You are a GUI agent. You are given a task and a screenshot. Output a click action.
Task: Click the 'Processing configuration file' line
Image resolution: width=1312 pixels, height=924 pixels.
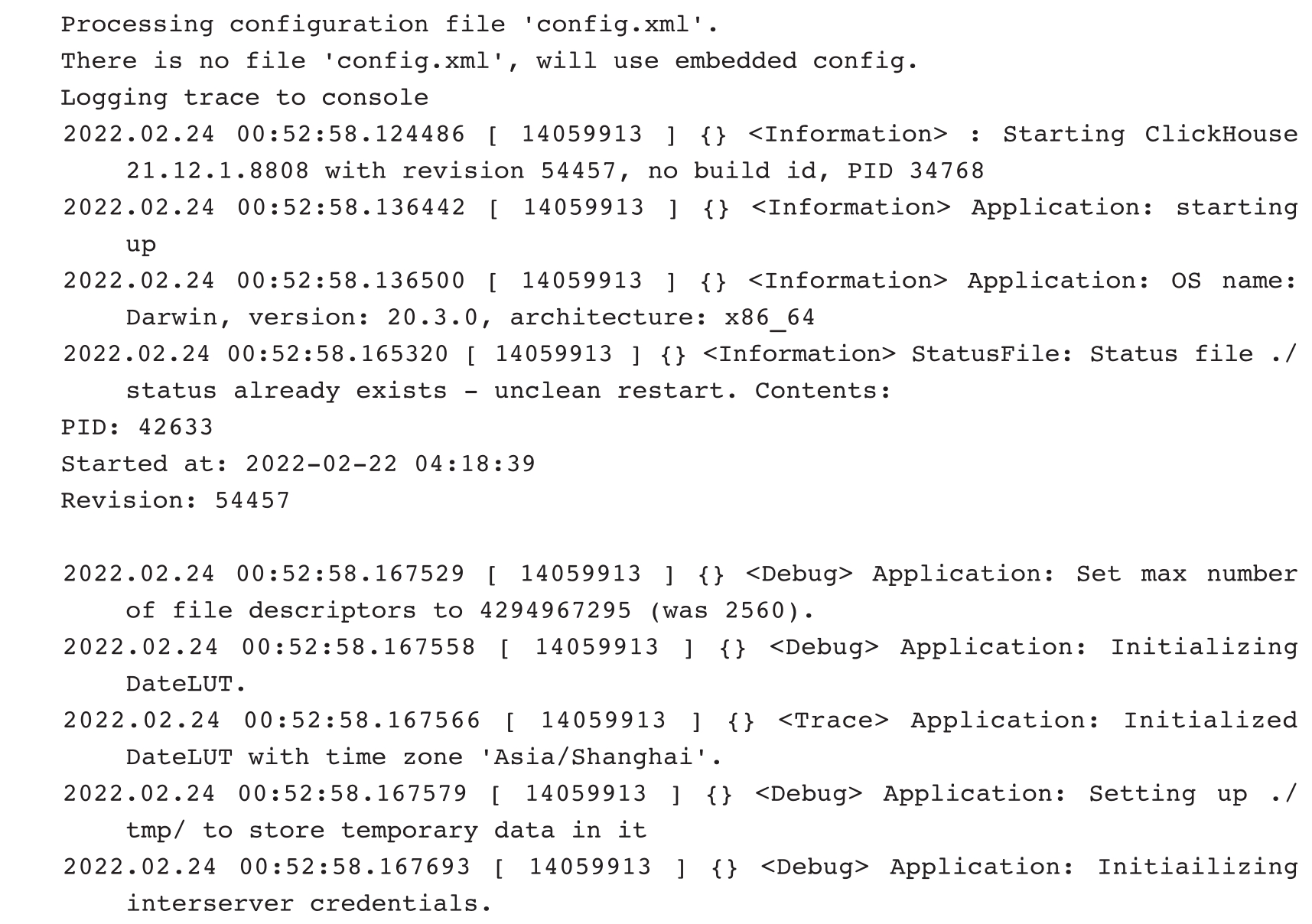tap(390, 24)
